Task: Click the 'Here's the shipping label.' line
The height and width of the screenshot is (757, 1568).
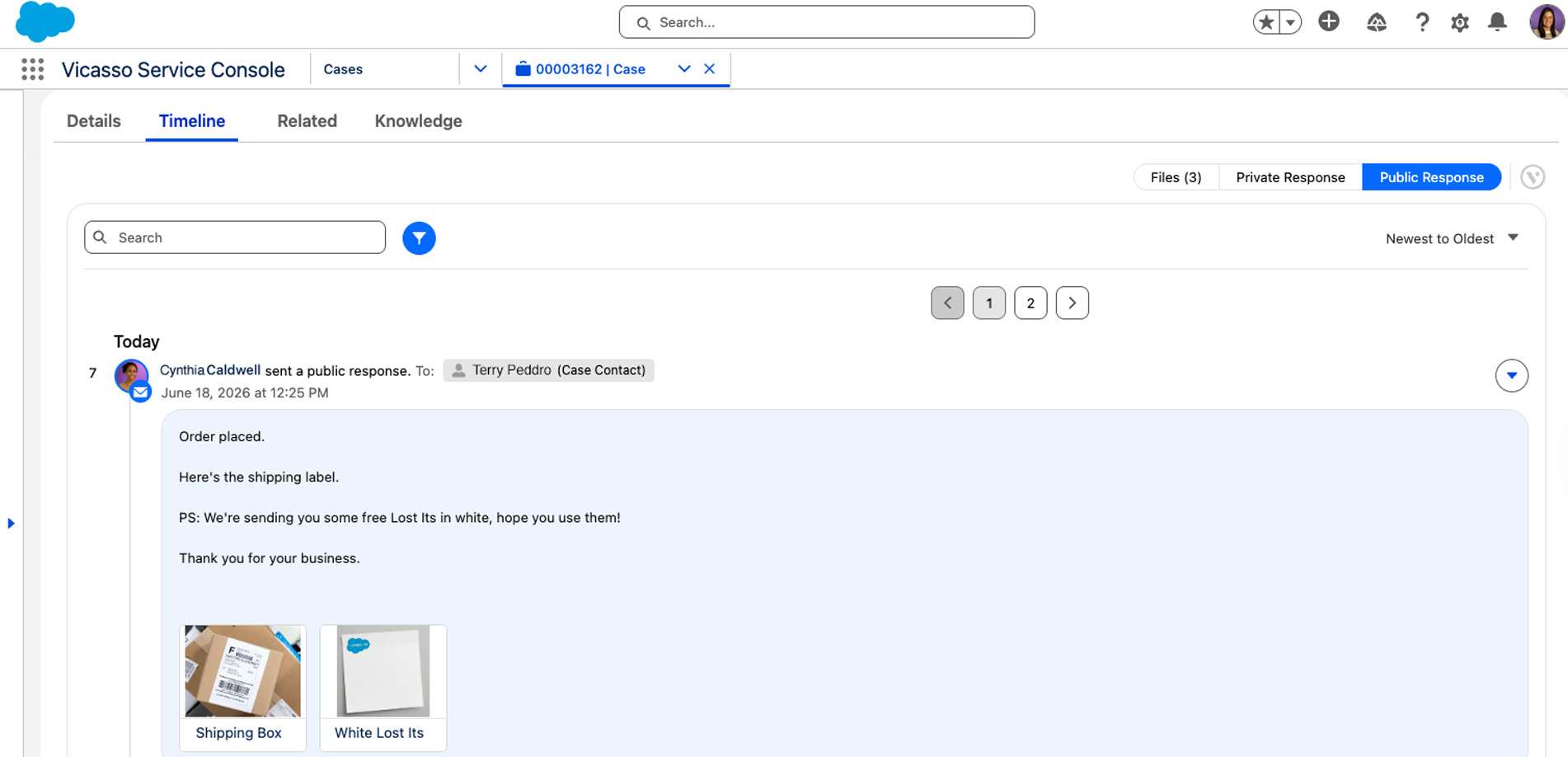Action: click(x=259, y=477)
